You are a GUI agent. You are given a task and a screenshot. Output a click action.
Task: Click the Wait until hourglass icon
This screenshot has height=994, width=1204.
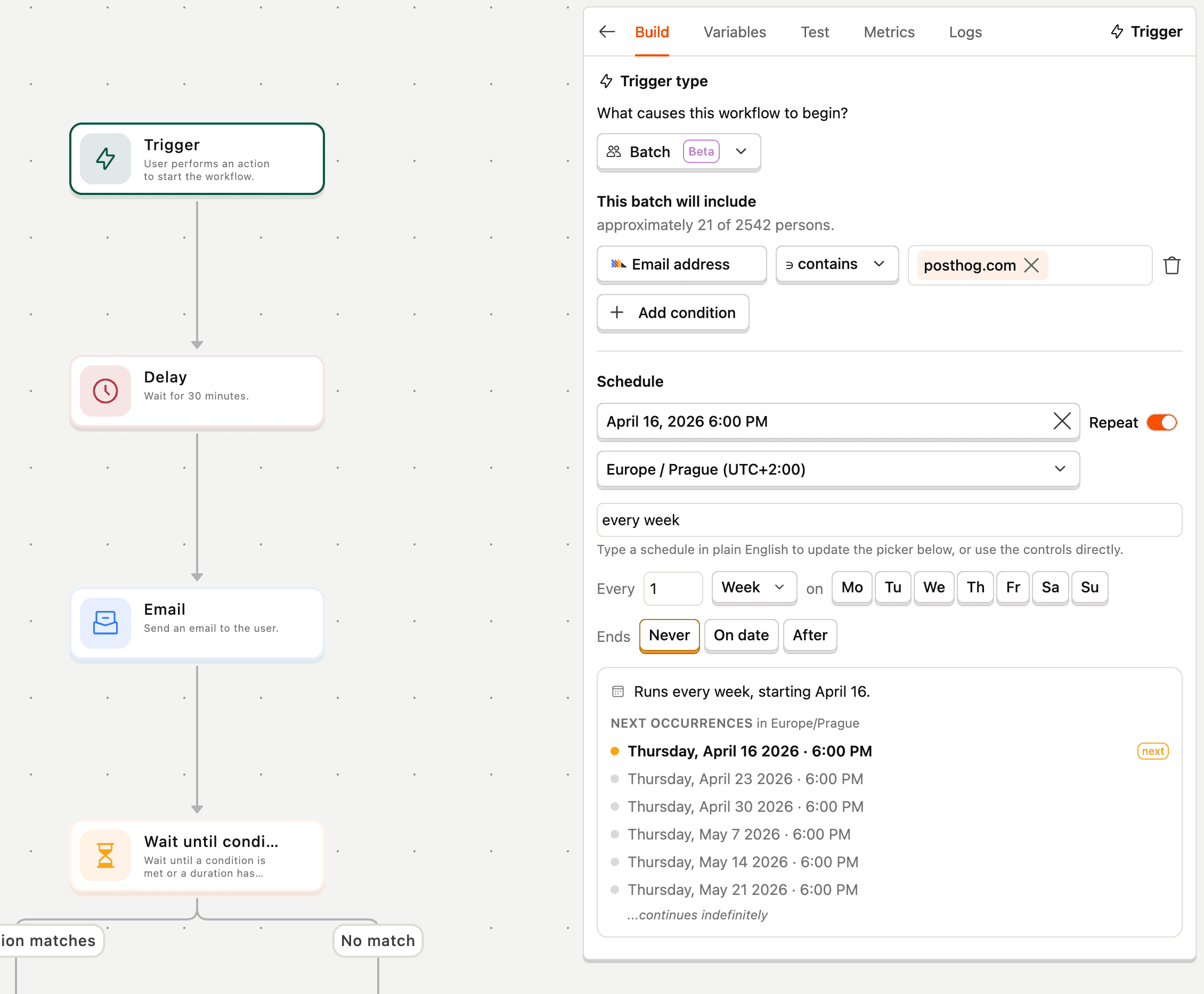105,856
